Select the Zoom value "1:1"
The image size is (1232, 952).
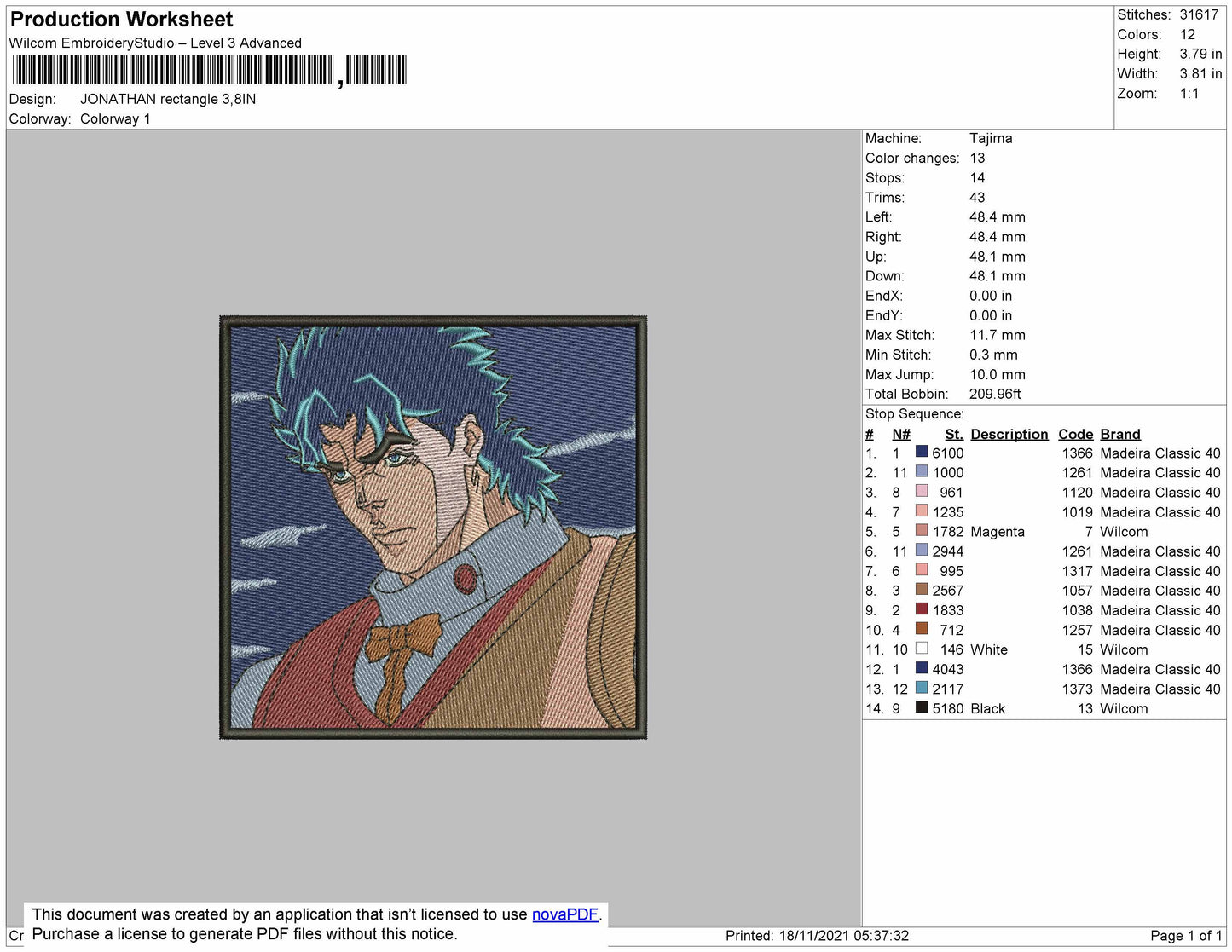[1189, 94]
